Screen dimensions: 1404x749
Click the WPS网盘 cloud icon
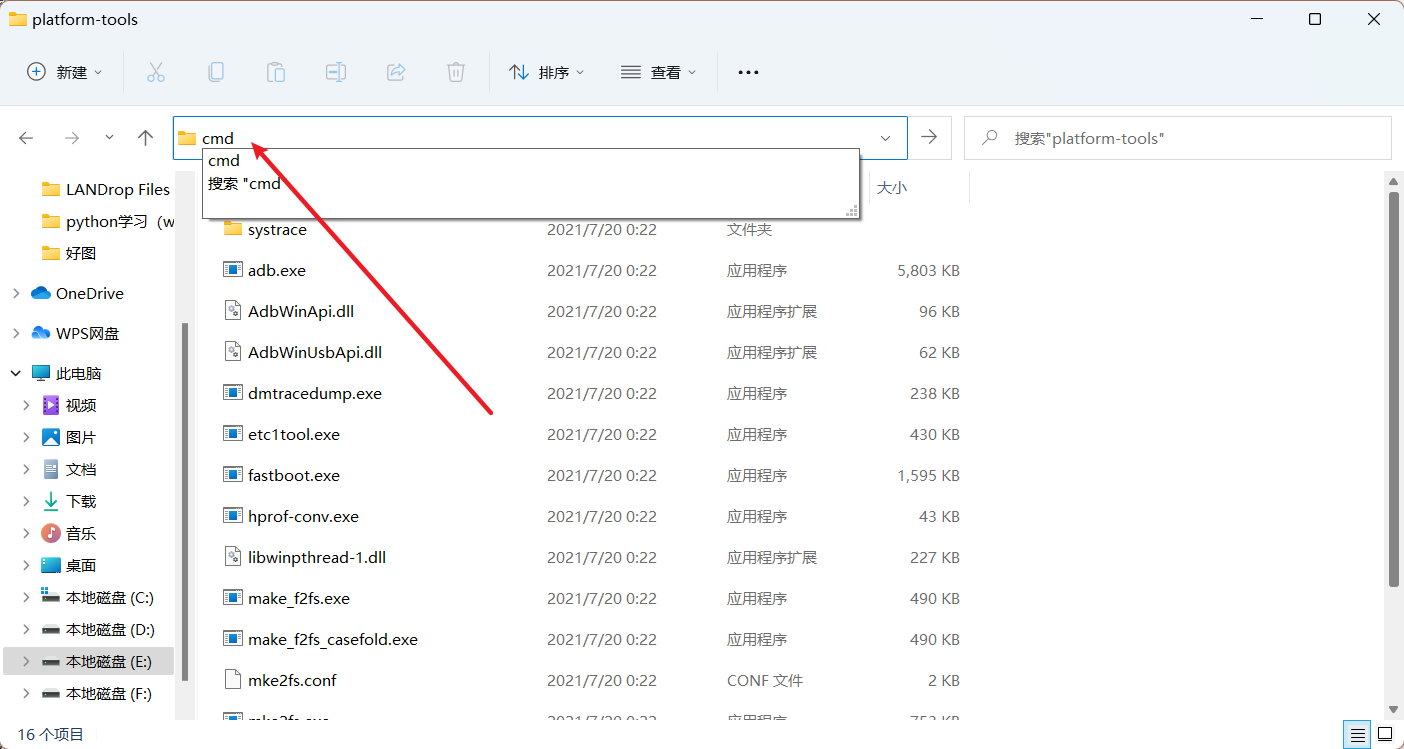click(41, 333)
